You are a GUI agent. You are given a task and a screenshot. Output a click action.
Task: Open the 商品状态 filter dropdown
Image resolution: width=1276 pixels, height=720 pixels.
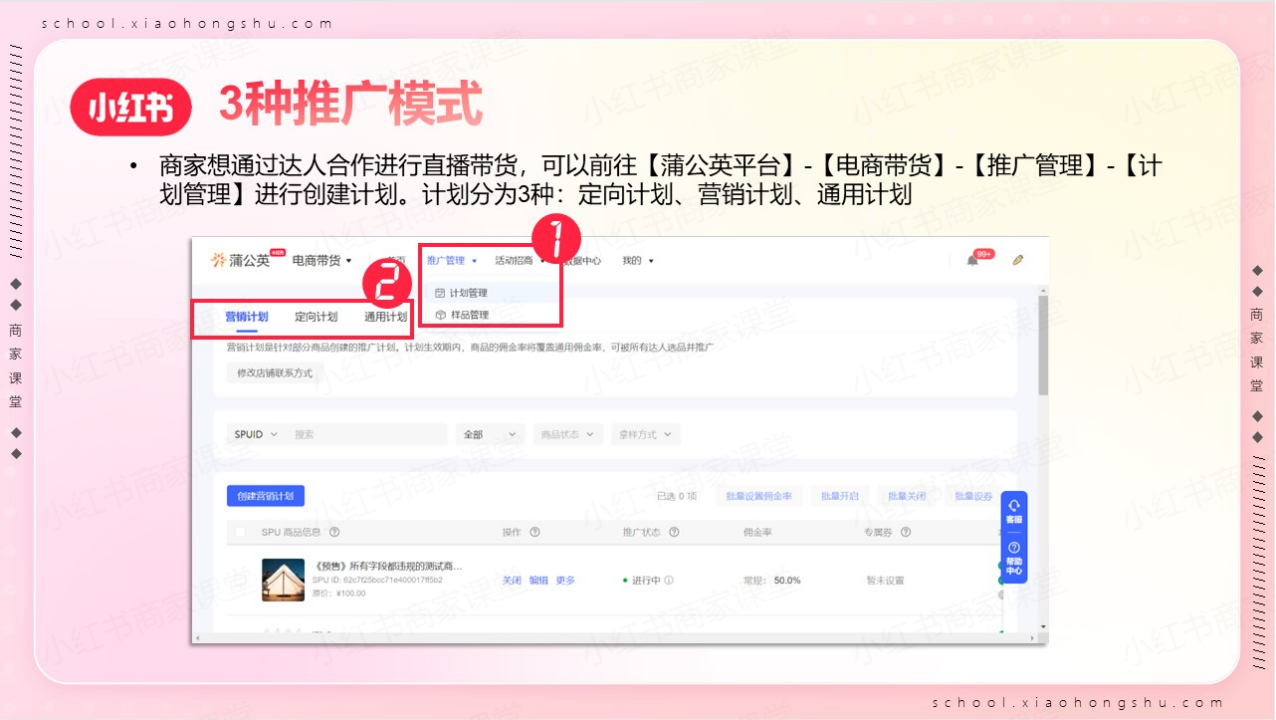567,434
